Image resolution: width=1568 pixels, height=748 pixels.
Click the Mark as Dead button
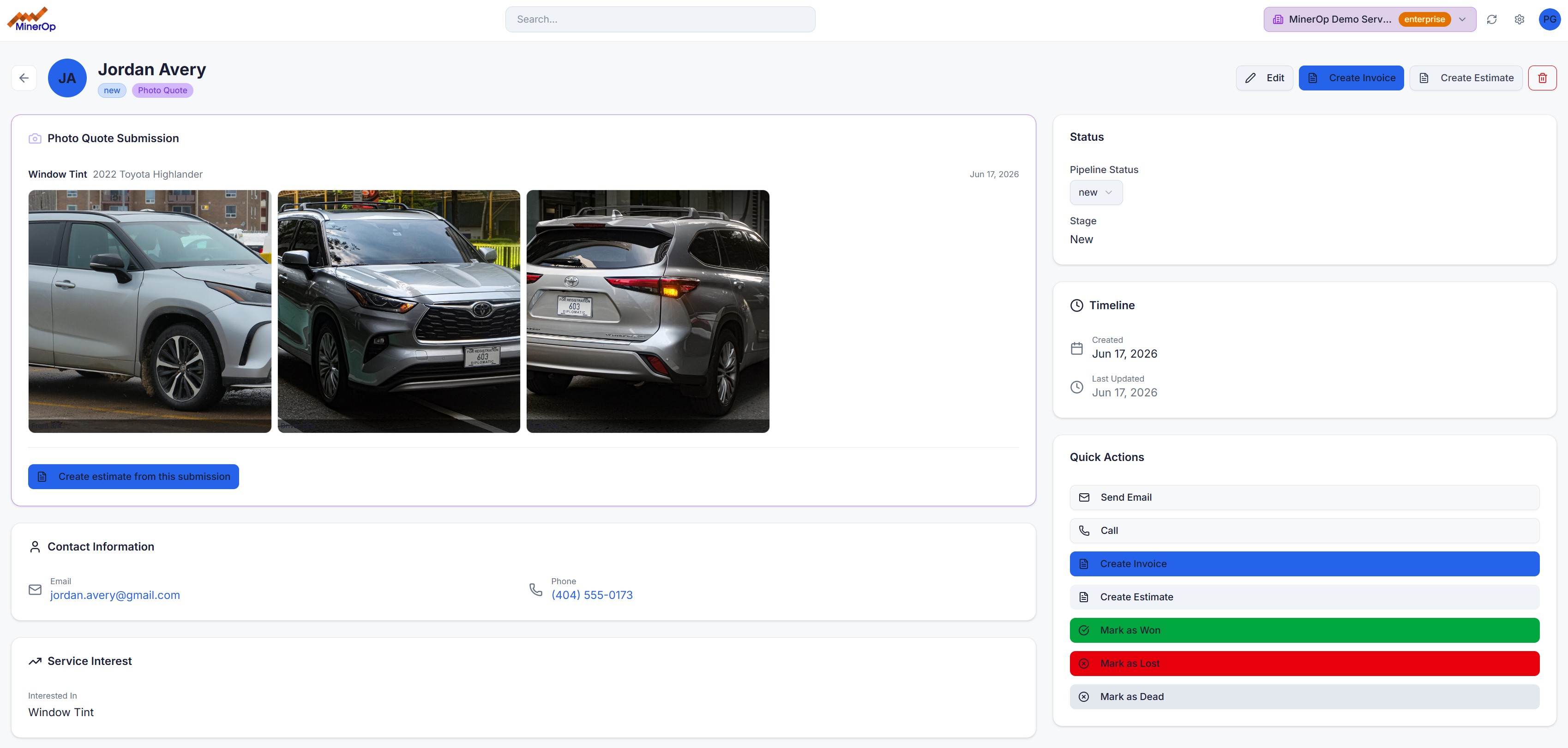coord(1304,696)
